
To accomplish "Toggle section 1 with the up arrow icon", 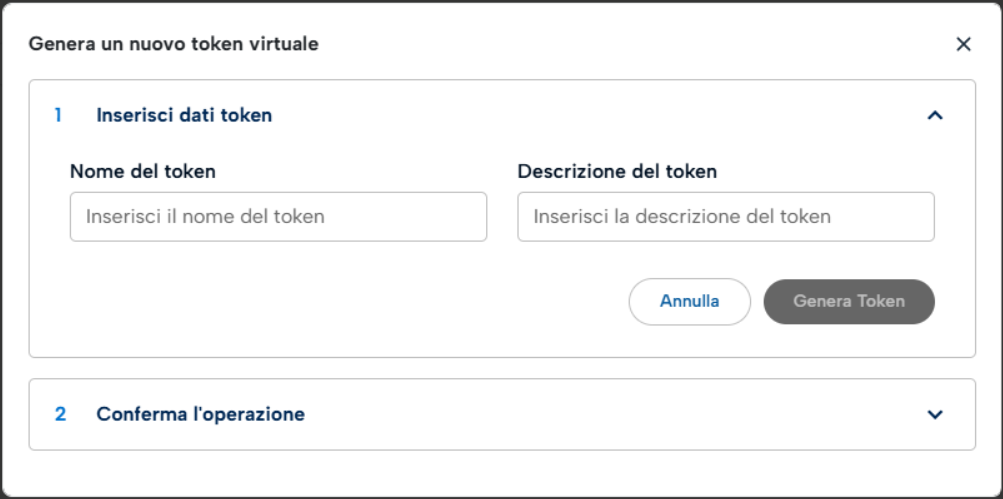I will (935, 115).
